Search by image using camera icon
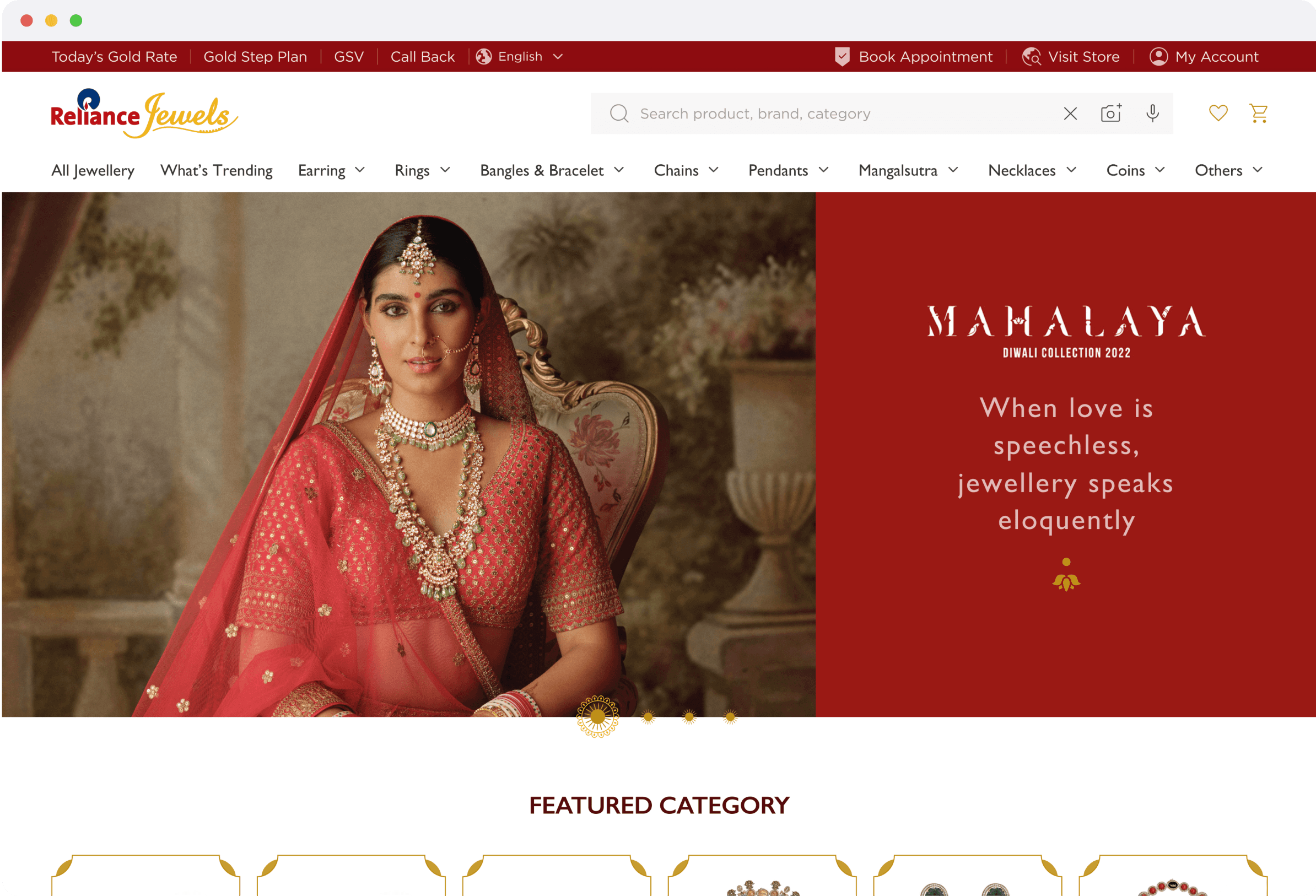This screenshot has width=1316, height=896. (1111, 114)
